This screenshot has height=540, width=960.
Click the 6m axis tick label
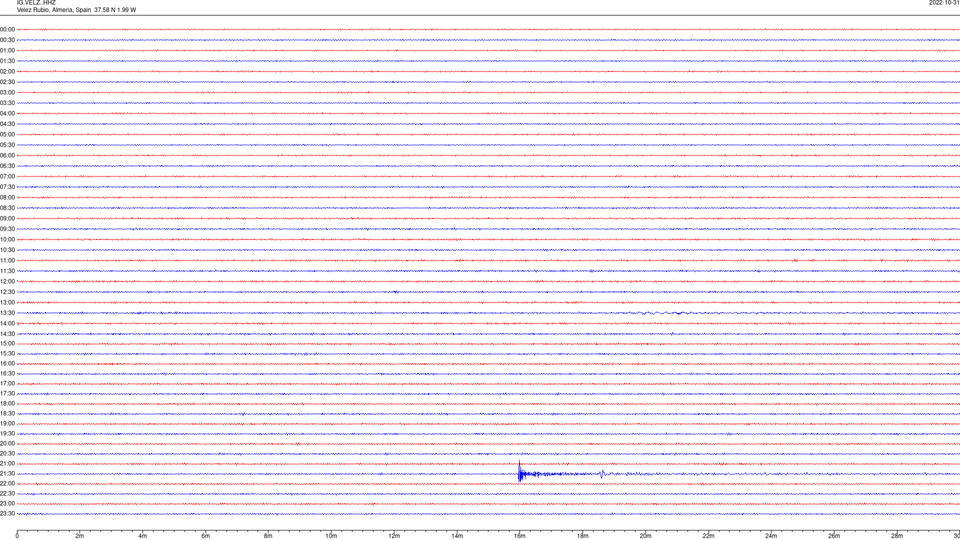(x=206, y=536)
